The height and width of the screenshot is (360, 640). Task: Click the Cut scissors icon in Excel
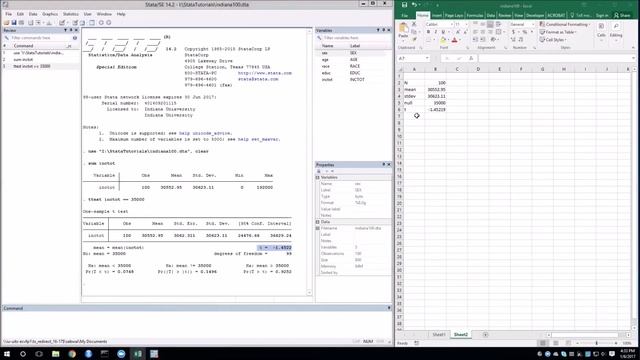(x=414, y=24)
